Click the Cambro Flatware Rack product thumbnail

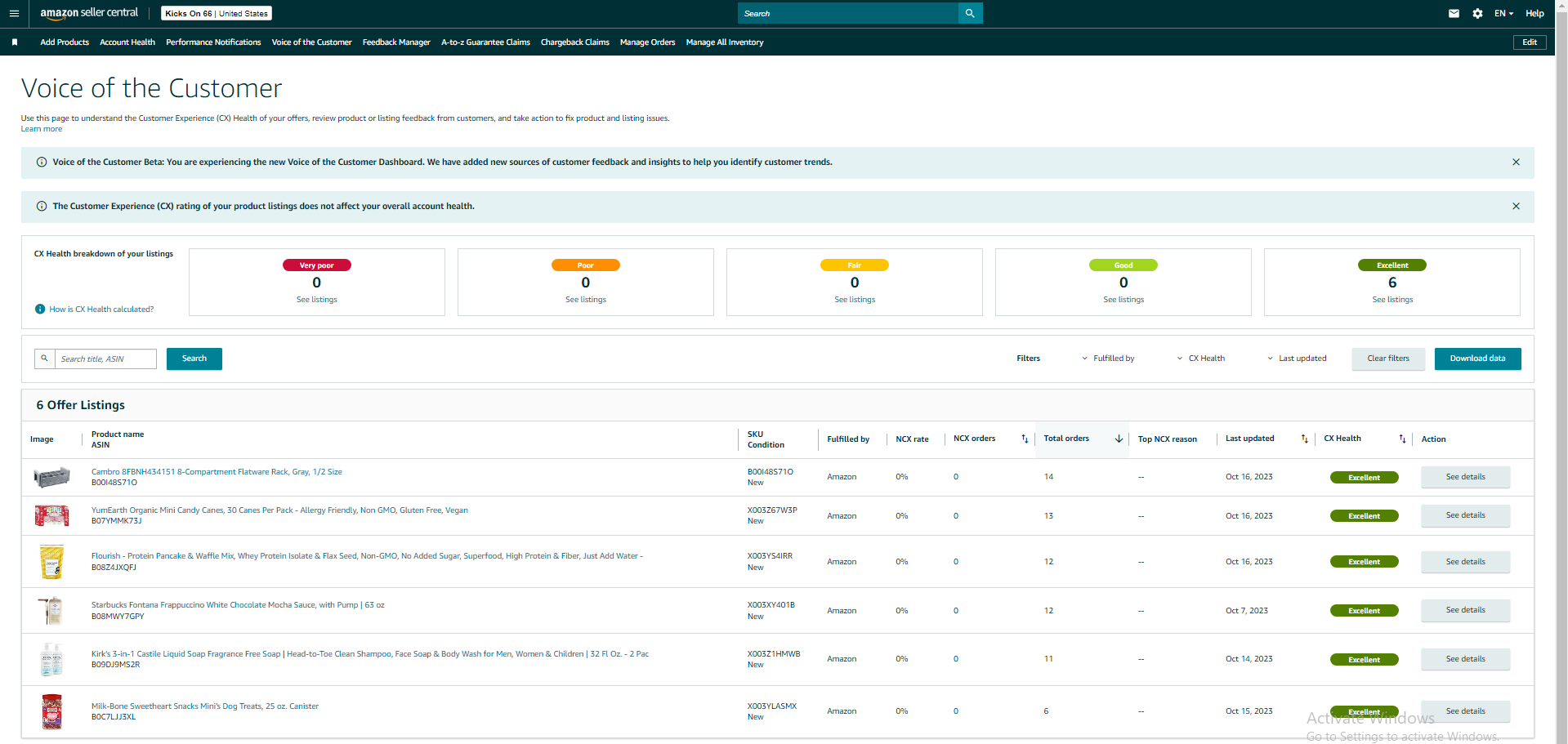51,477
